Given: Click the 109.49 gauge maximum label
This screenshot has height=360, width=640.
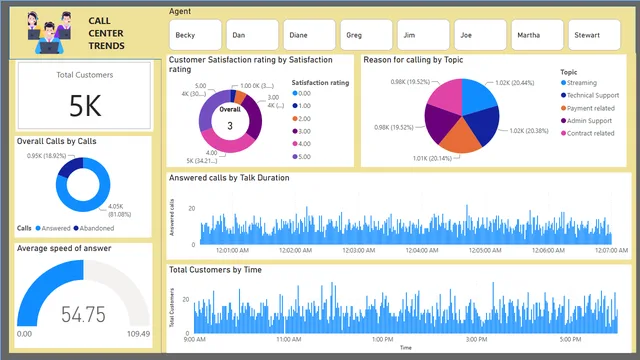Looking at the screenshot, I should (x=138, y=334).
